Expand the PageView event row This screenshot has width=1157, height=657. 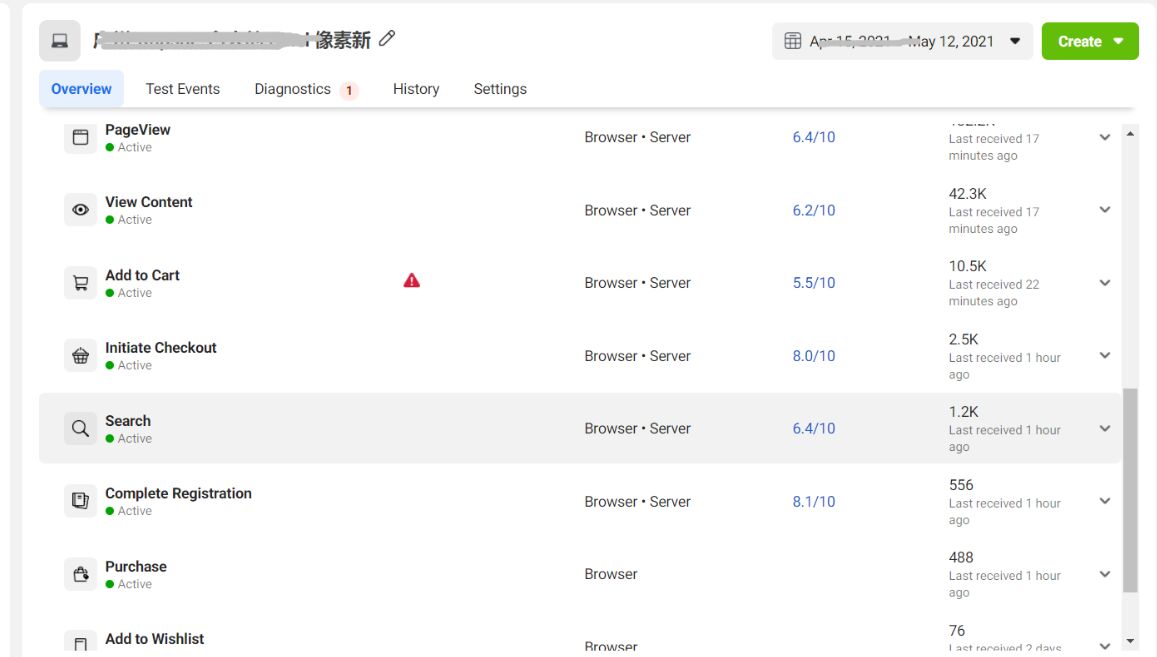pyautogui.click(x=1105, y=137)
